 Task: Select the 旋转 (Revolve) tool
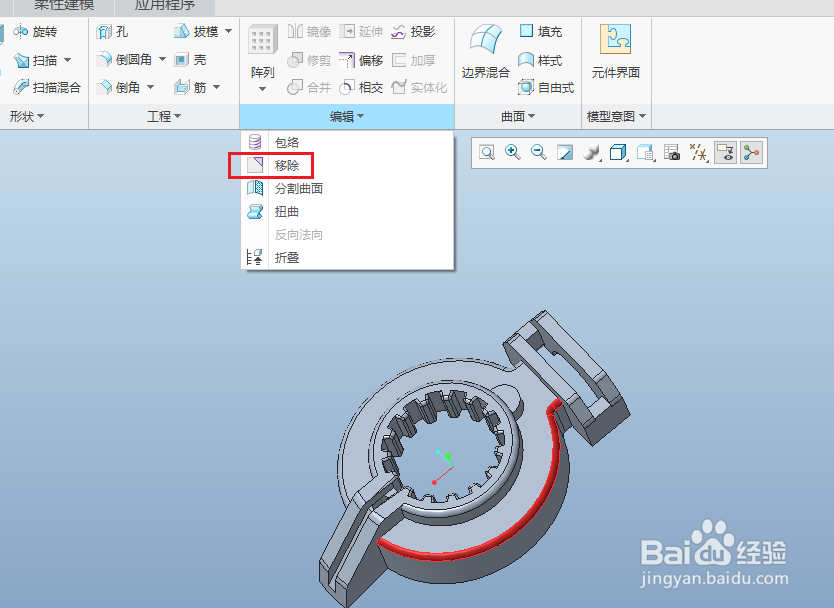pos(35,32)
